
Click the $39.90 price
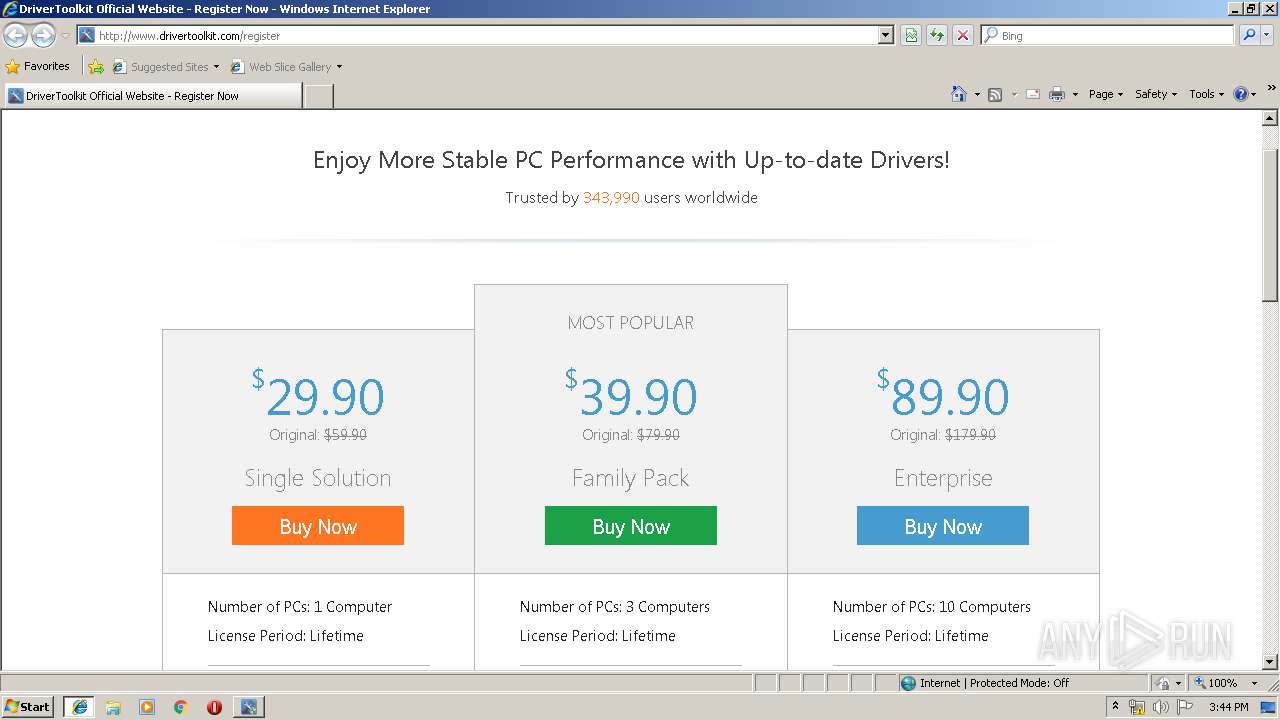pyautogui.click(x=631, y=395)
